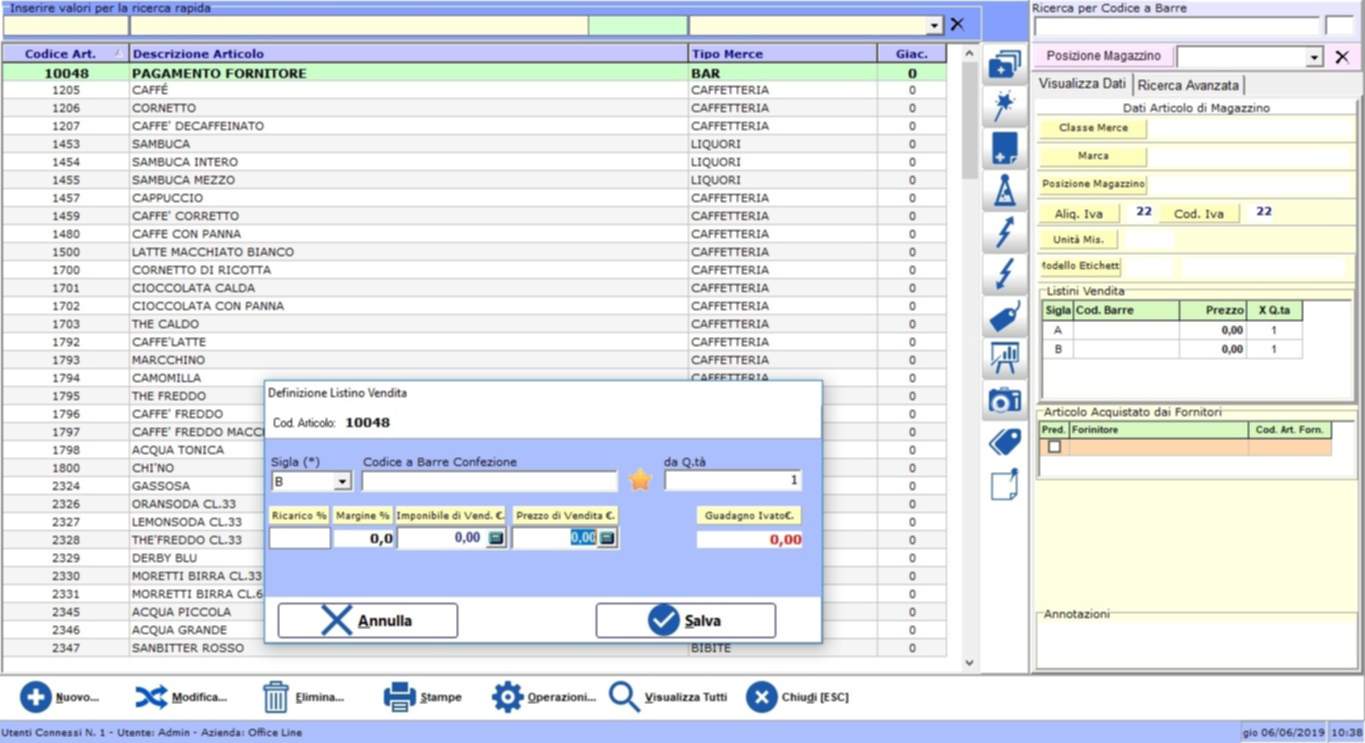Select the CAPPUCCIO row

pyautogui.click(x=474, y=198)
